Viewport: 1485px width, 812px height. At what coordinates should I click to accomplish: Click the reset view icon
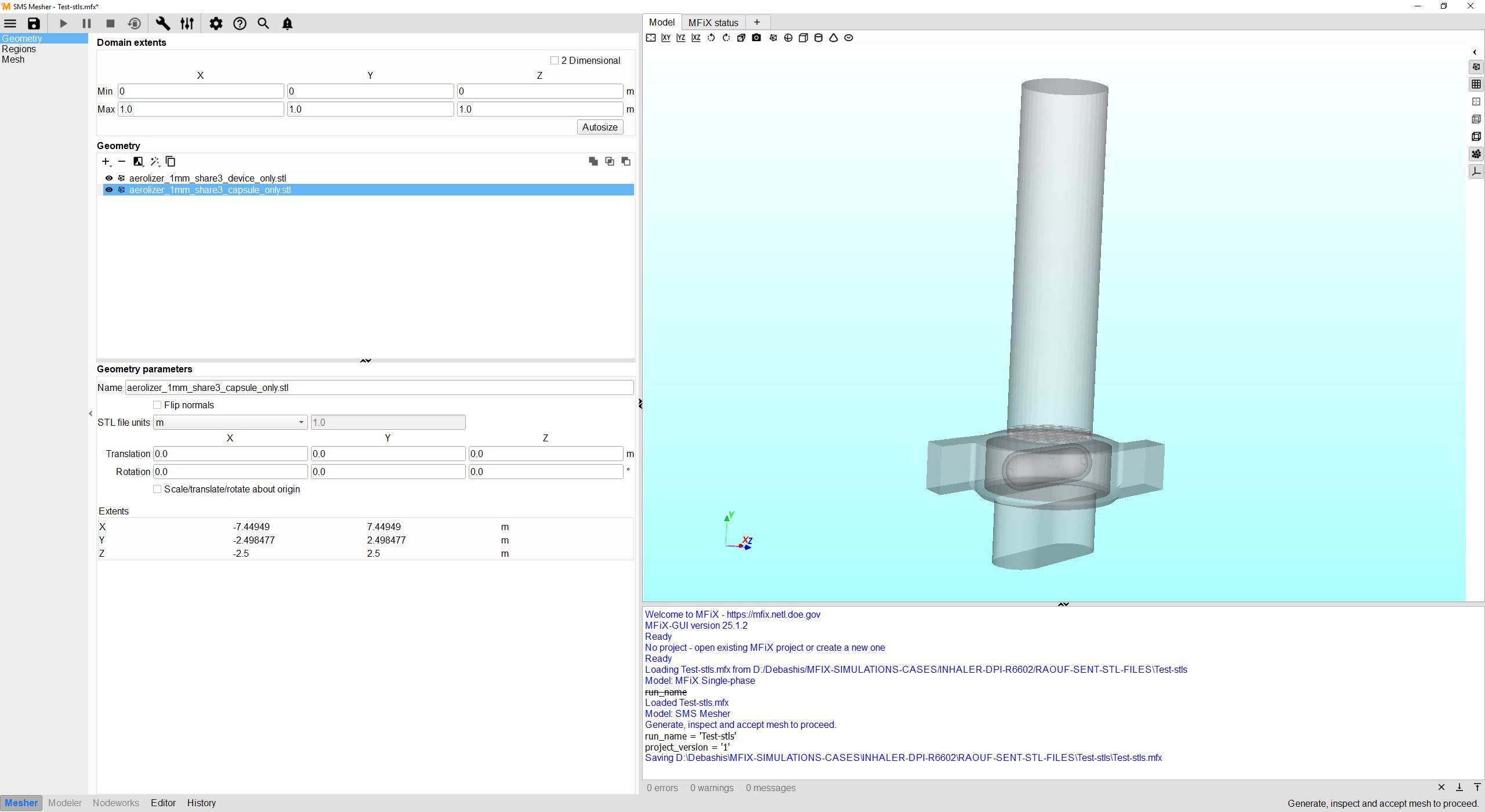[651, 38]
